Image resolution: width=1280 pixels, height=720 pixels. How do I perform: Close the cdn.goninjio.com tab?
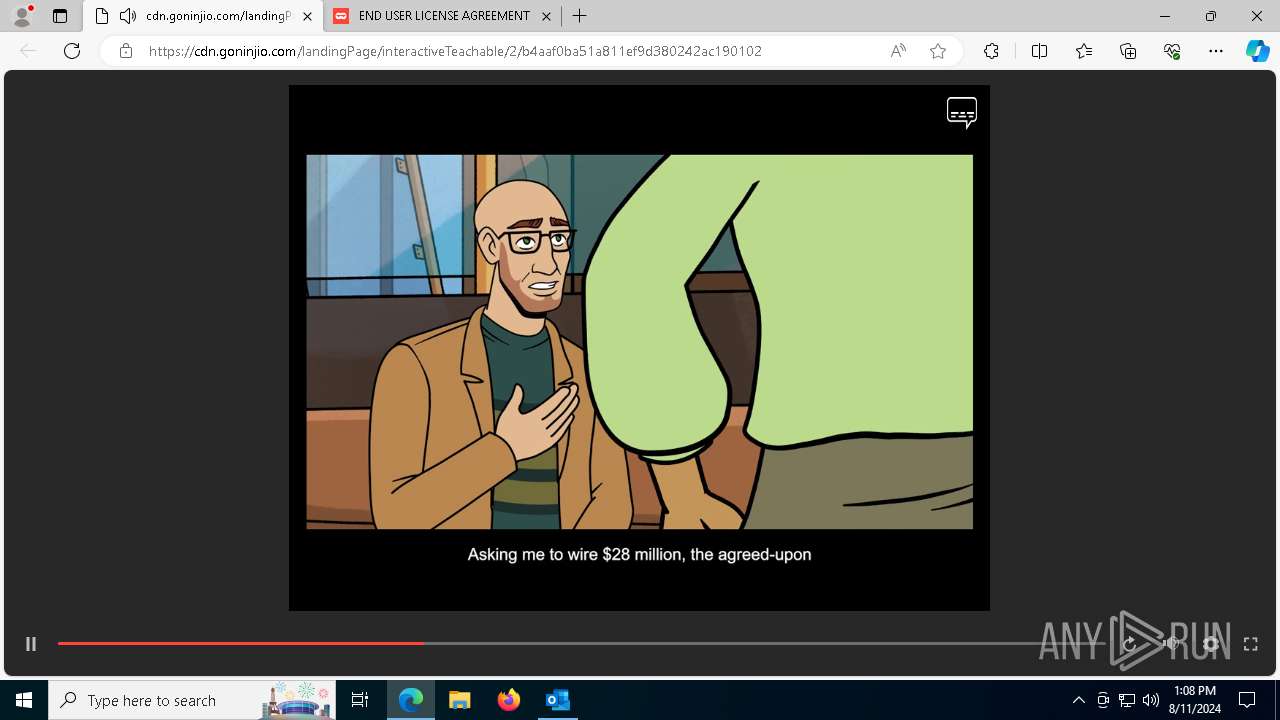[307, 16]
